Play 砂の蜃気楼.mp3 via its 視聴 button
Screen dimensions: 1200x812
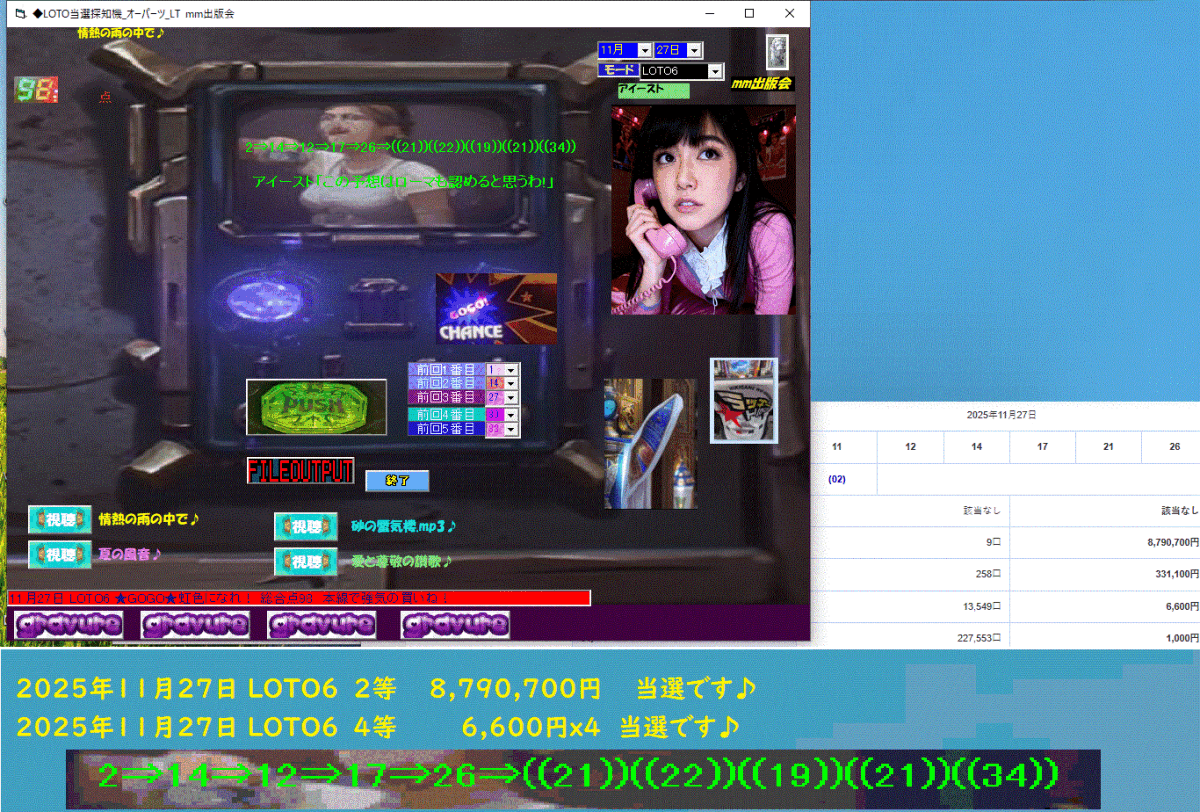pos(305,526)
